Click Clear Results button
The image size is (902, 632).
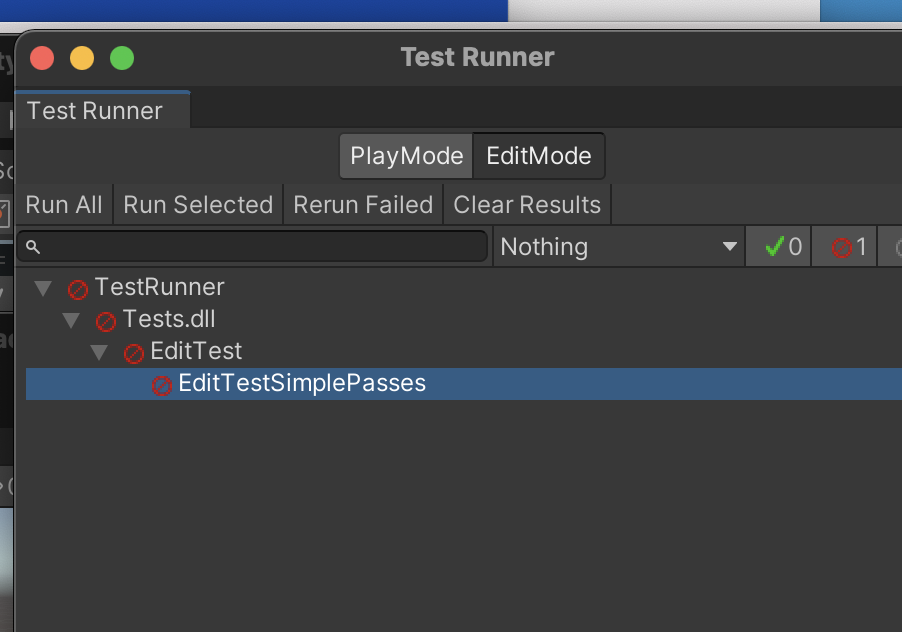pos(527,205)
